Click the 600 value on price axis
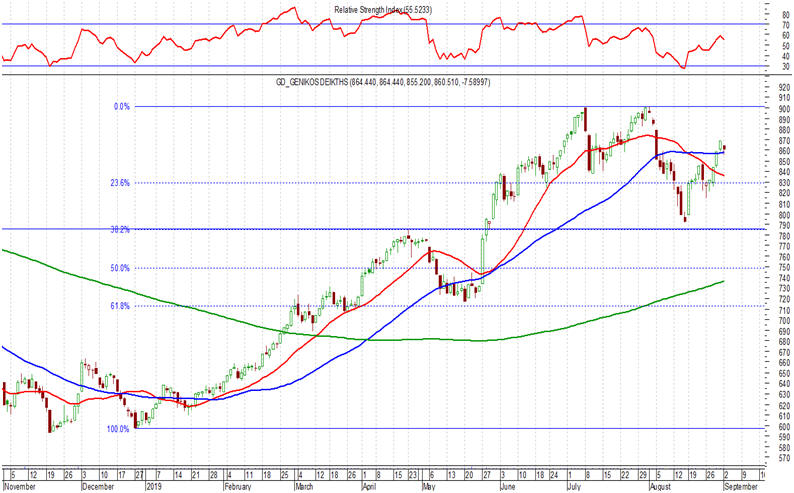 785,427
